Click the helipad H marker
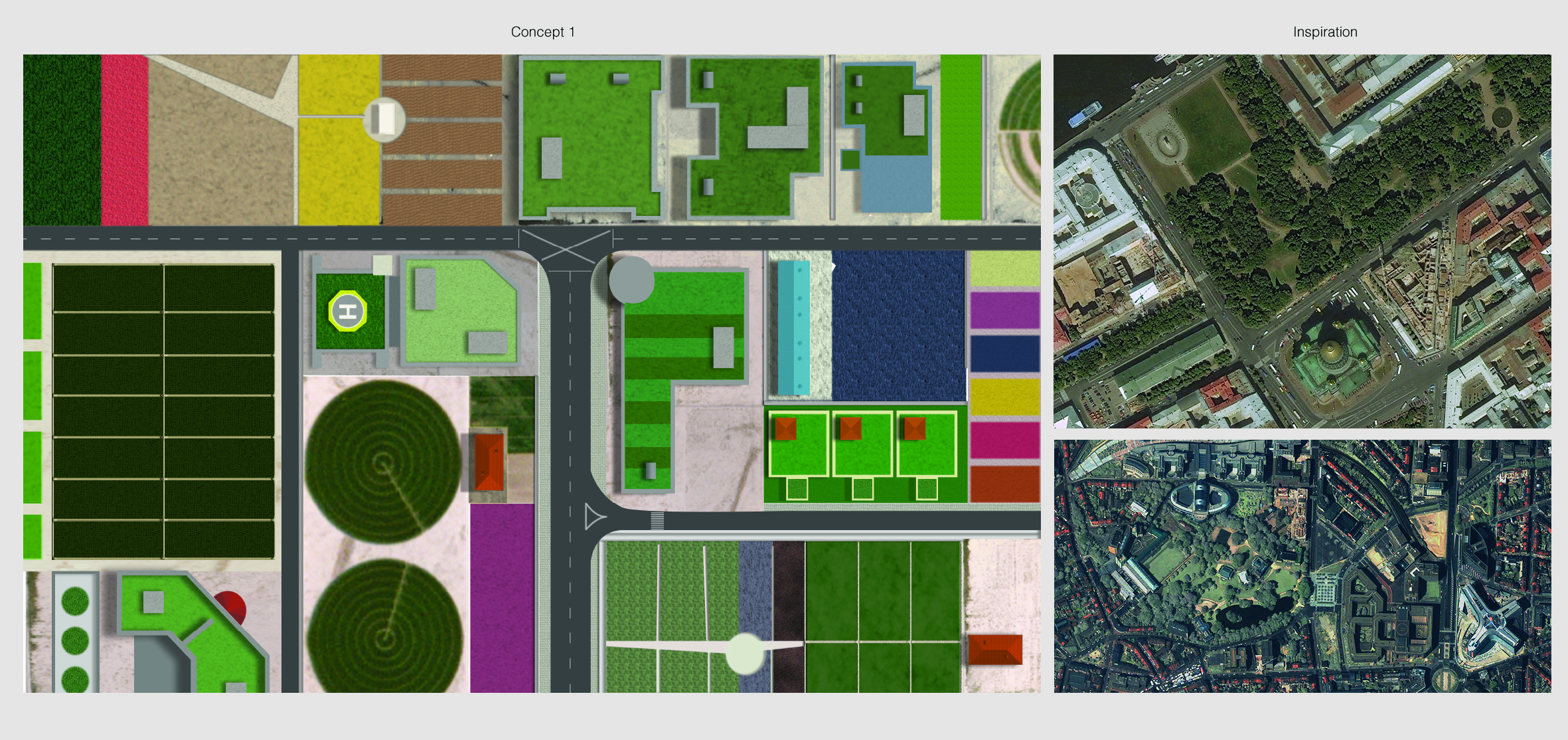 pos(348,311)
